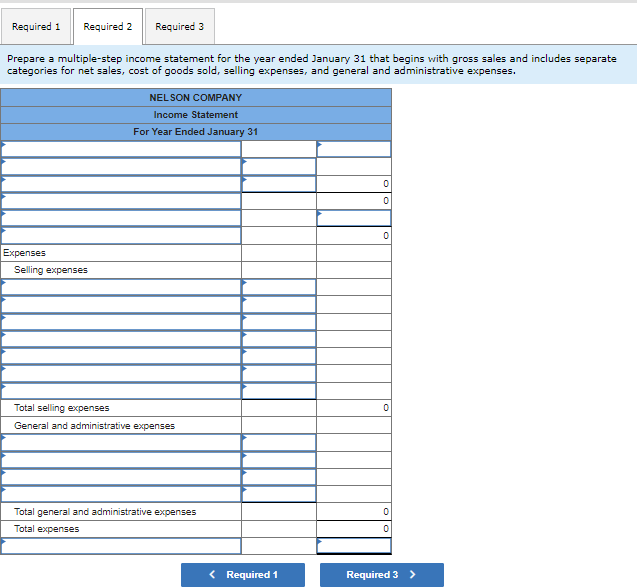Click amount field directly above Total general and administrative

(x=279, y=494)
